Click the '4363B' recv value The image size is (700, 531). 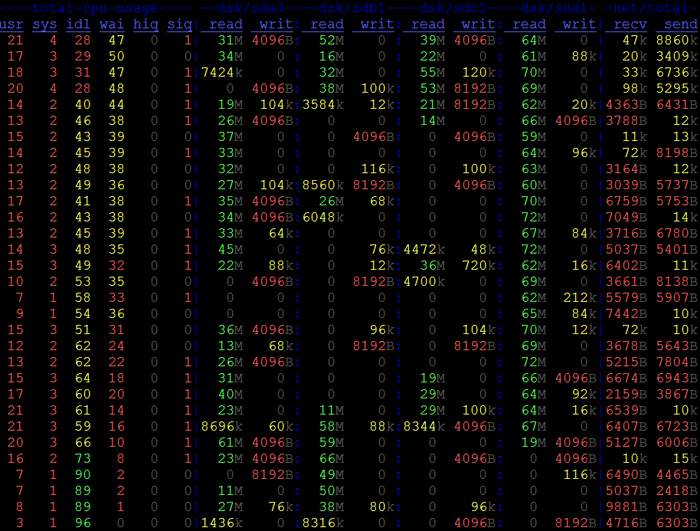(626, 105)
